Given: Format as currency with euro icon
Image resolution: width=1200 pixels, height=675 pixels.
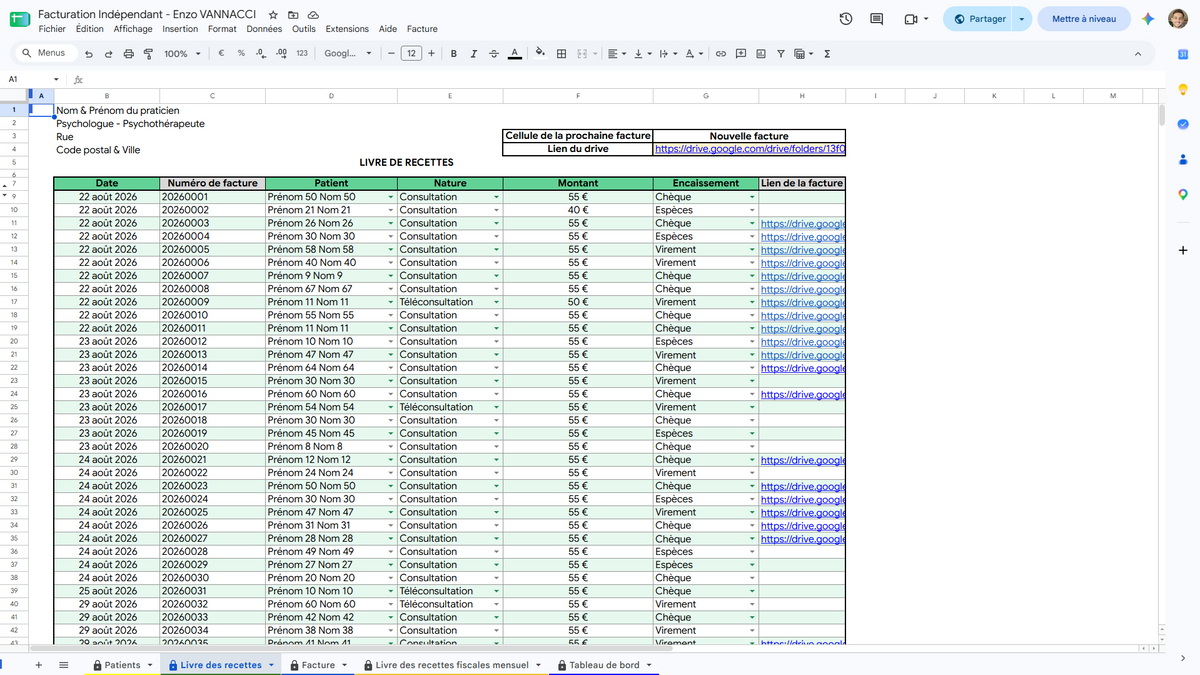Looking at the screenshot, I should pos(221,54).
